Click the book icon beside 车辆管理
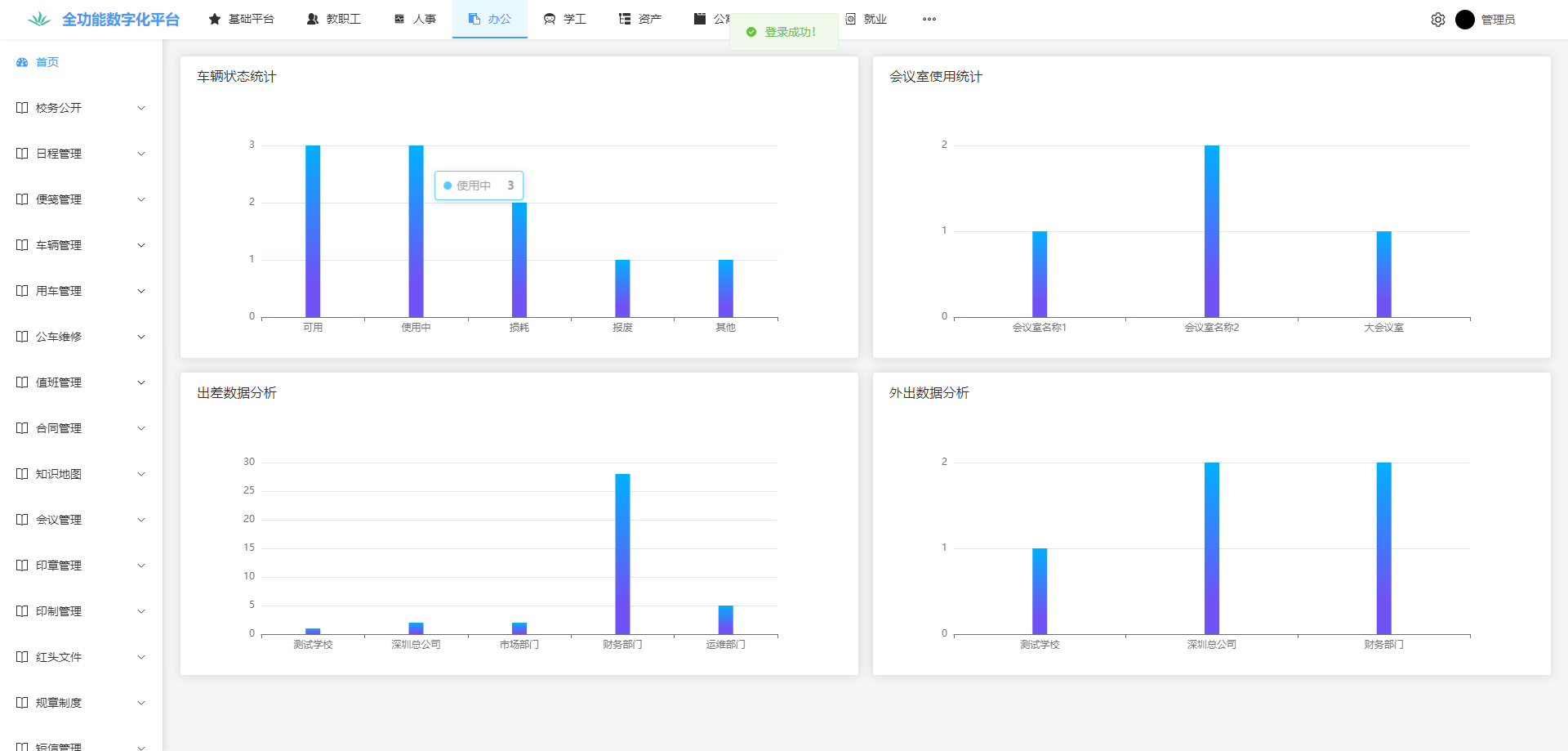The height and width of the screenshot is (751, 1568). [22, 245]
